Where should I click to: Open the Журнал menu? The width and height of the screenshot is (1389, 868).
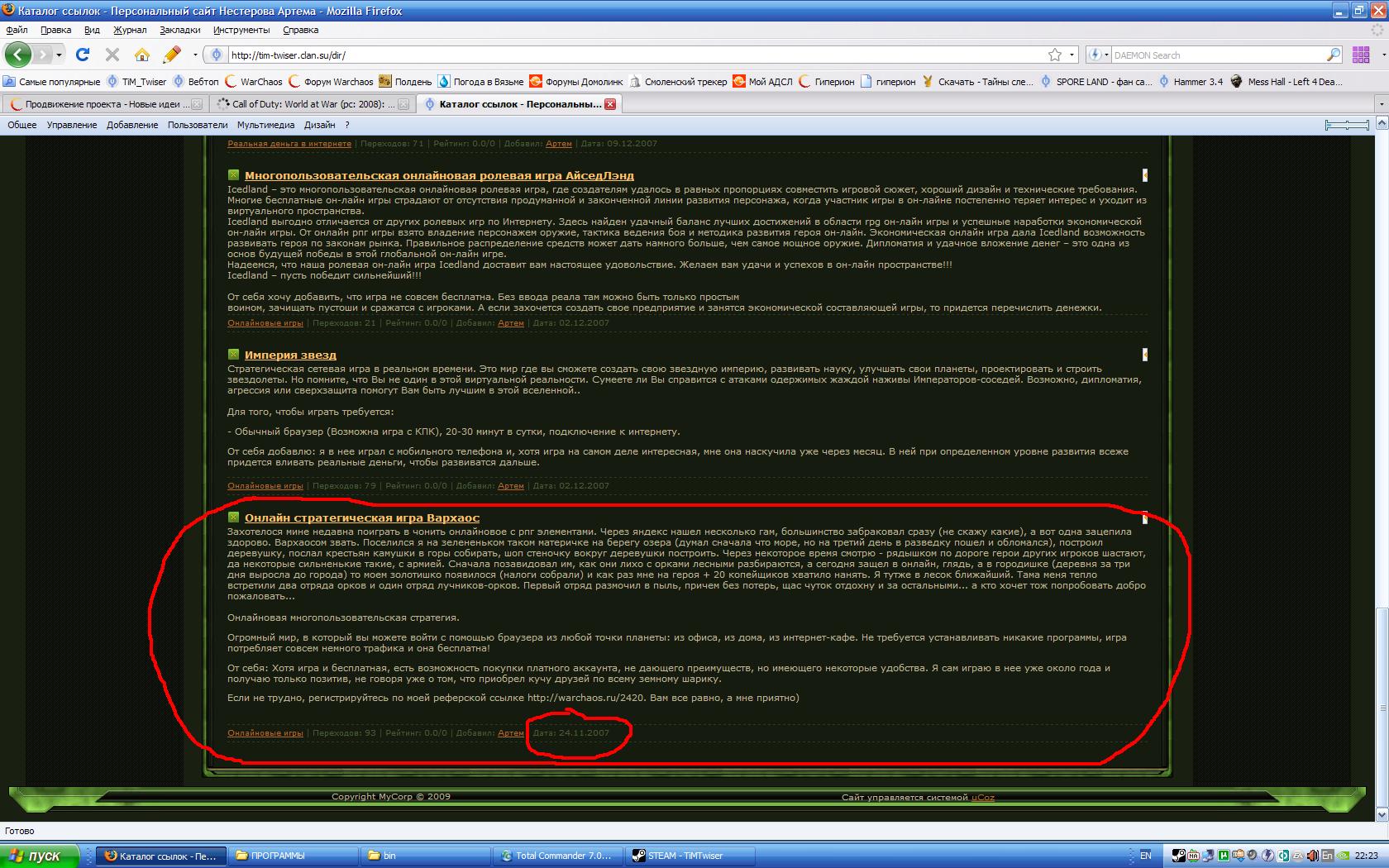pyautogui.click(x=130, y=30)
